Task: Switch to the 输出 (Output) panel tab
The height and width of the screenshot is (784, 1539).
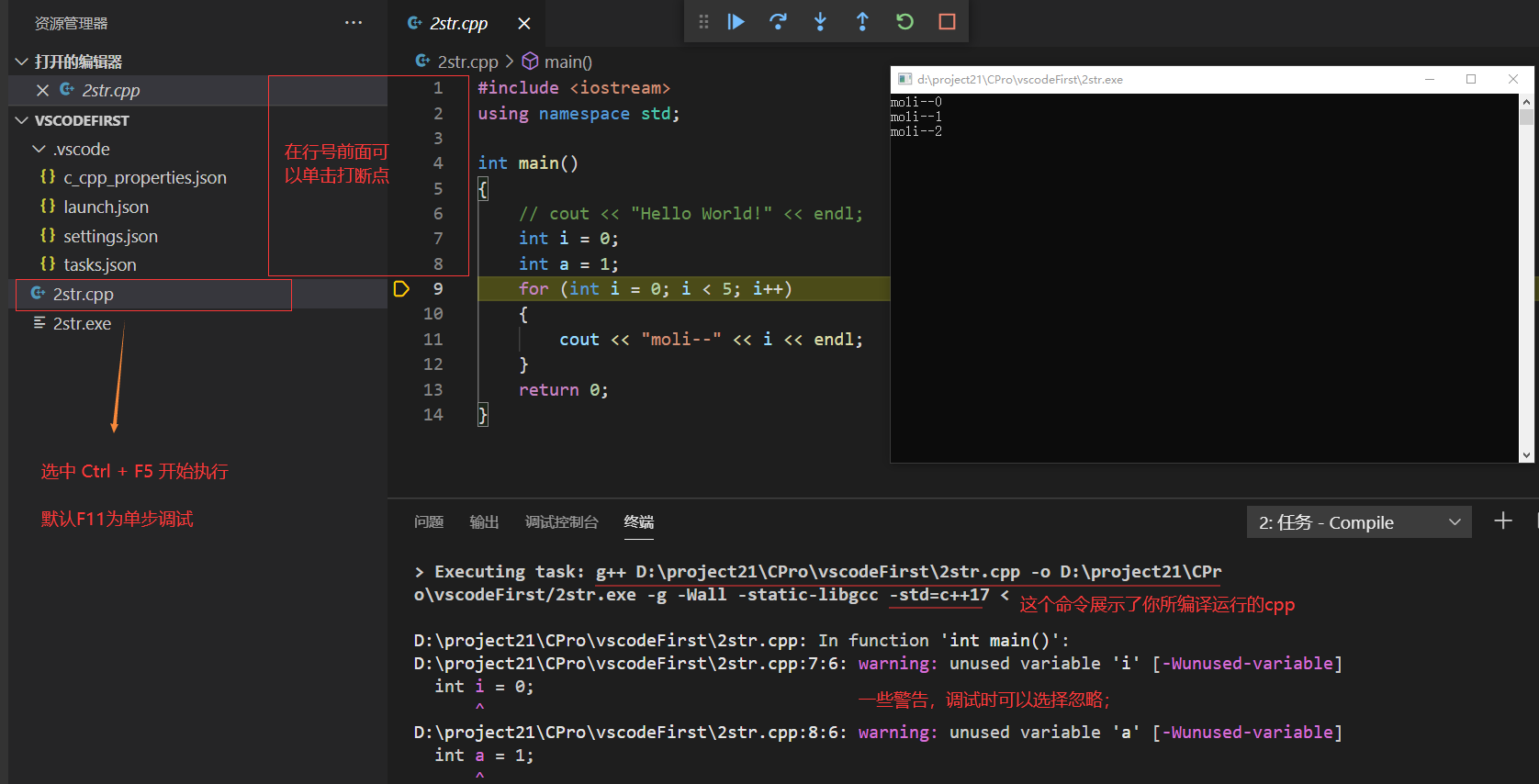Action: 485,521
